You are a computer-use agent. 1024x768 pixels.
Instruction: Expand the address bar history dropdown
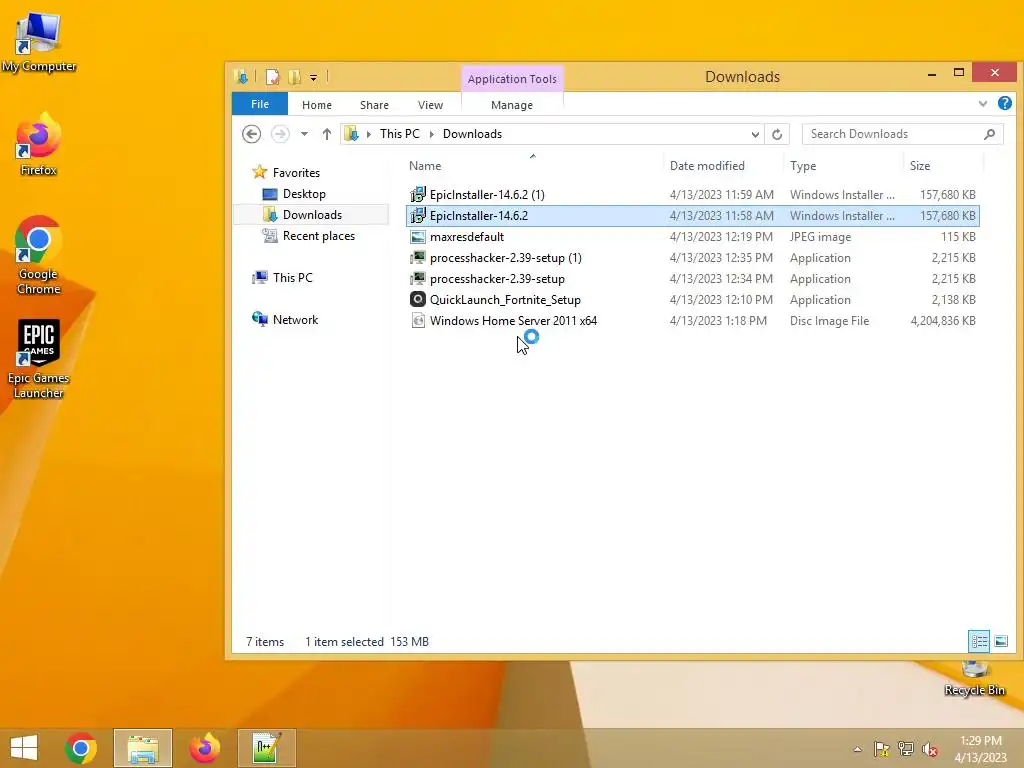click(x=755, y=134)
